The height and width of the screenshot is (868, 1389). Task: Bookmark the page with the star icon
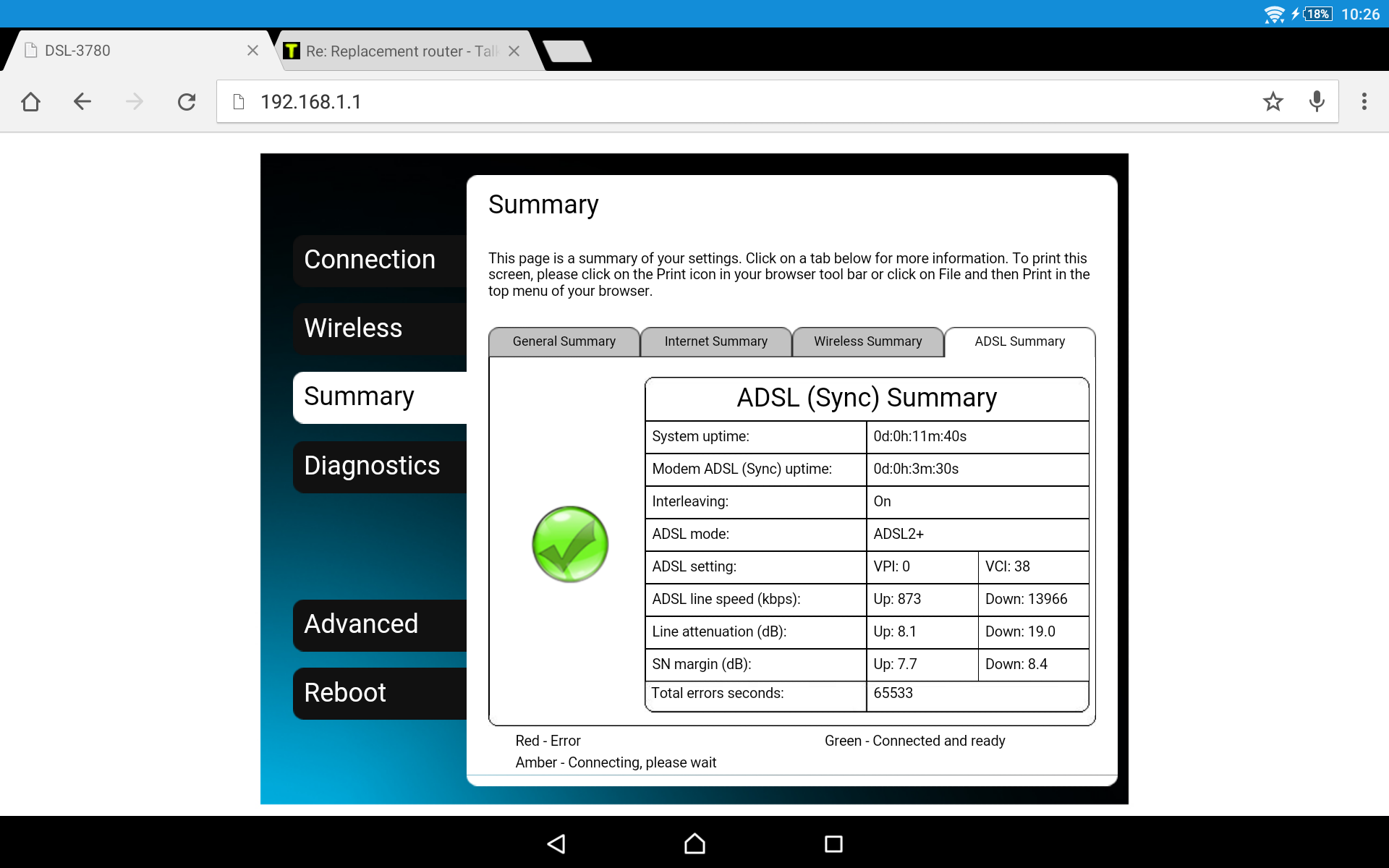click(x=1273, y=102)
